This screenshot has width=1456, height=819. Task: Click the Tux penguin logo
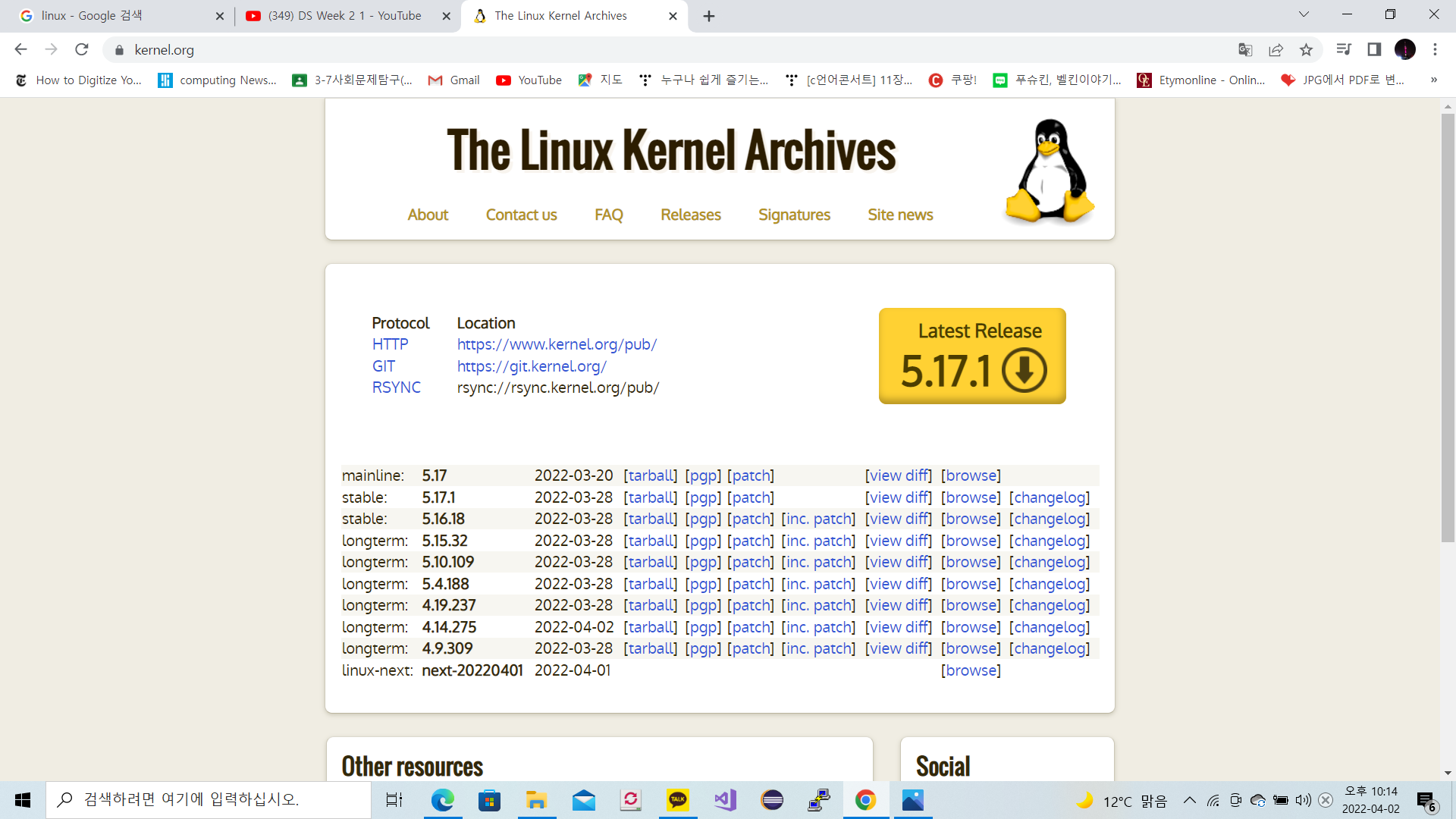pyautogui.click(x=1050, y=171)
